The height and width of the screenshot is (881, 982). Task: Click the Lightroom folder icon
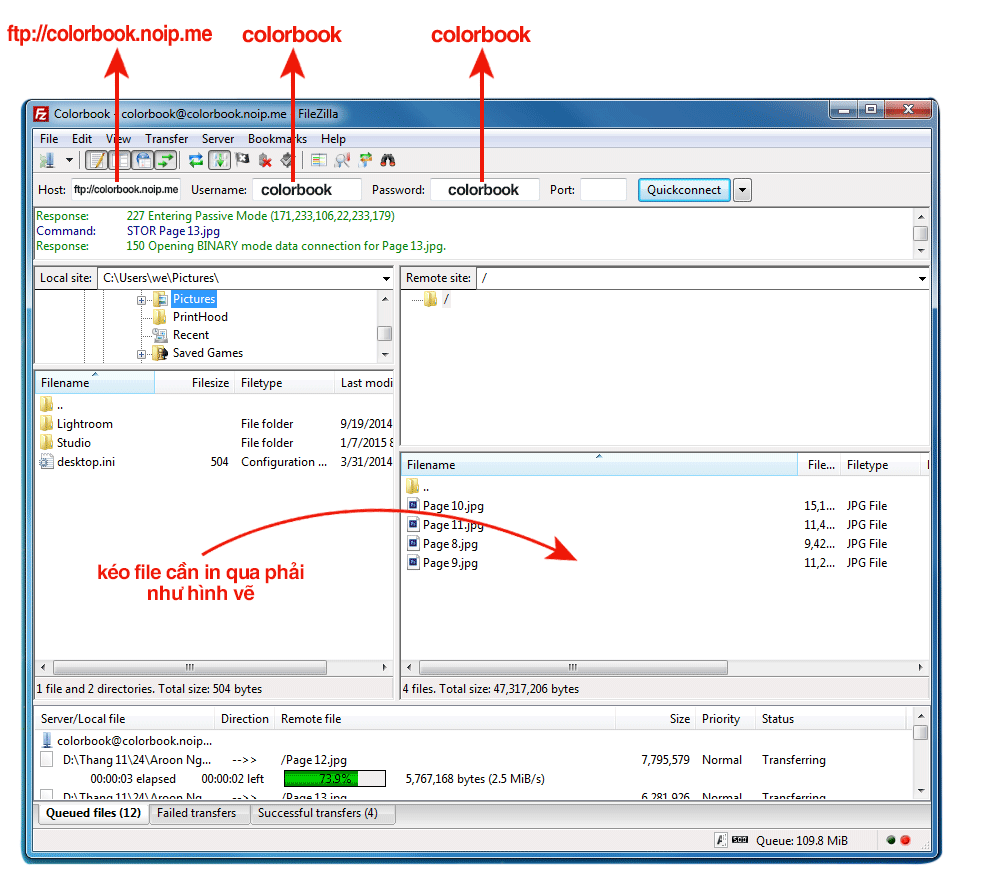(46, 423)
